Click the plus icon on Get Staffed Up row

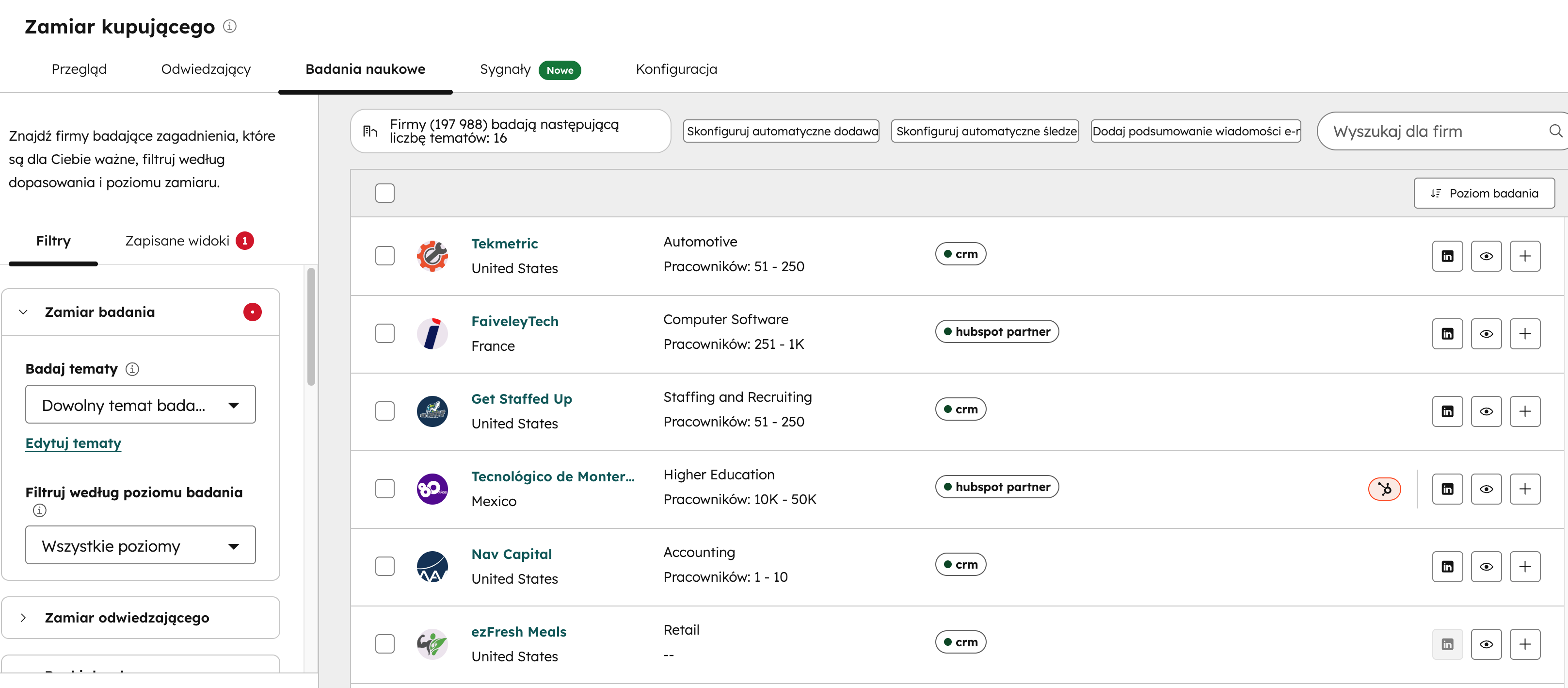[x=1525, y=411]
